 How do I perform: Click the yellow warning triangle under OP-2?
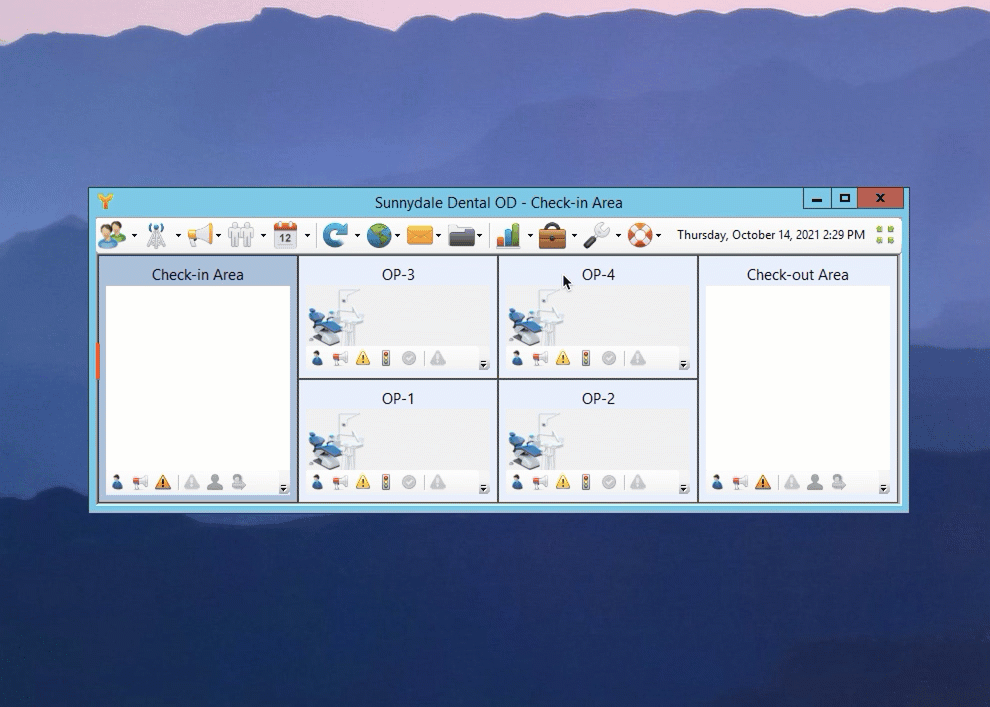tap(563, 482)
